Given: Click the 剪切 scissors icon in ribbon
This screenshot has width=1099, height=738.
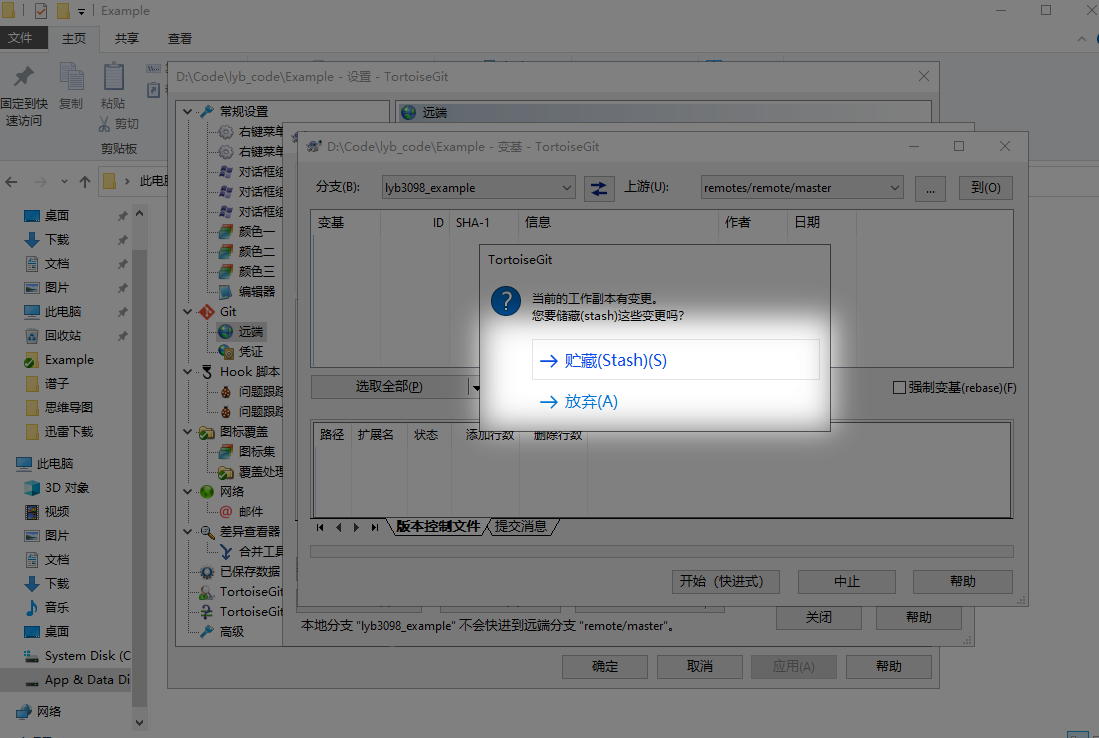Looking at the screenshot, I should point(104,124).
